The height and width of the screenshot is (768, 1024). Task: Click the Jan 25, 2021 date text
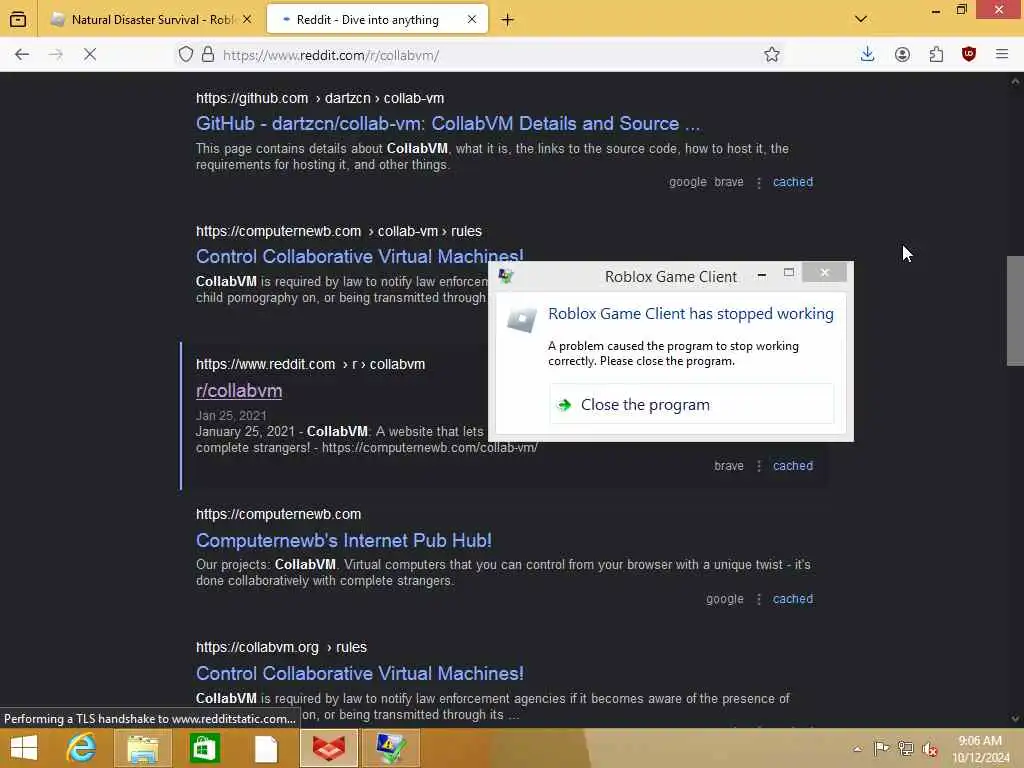click(x=231, y=415)
